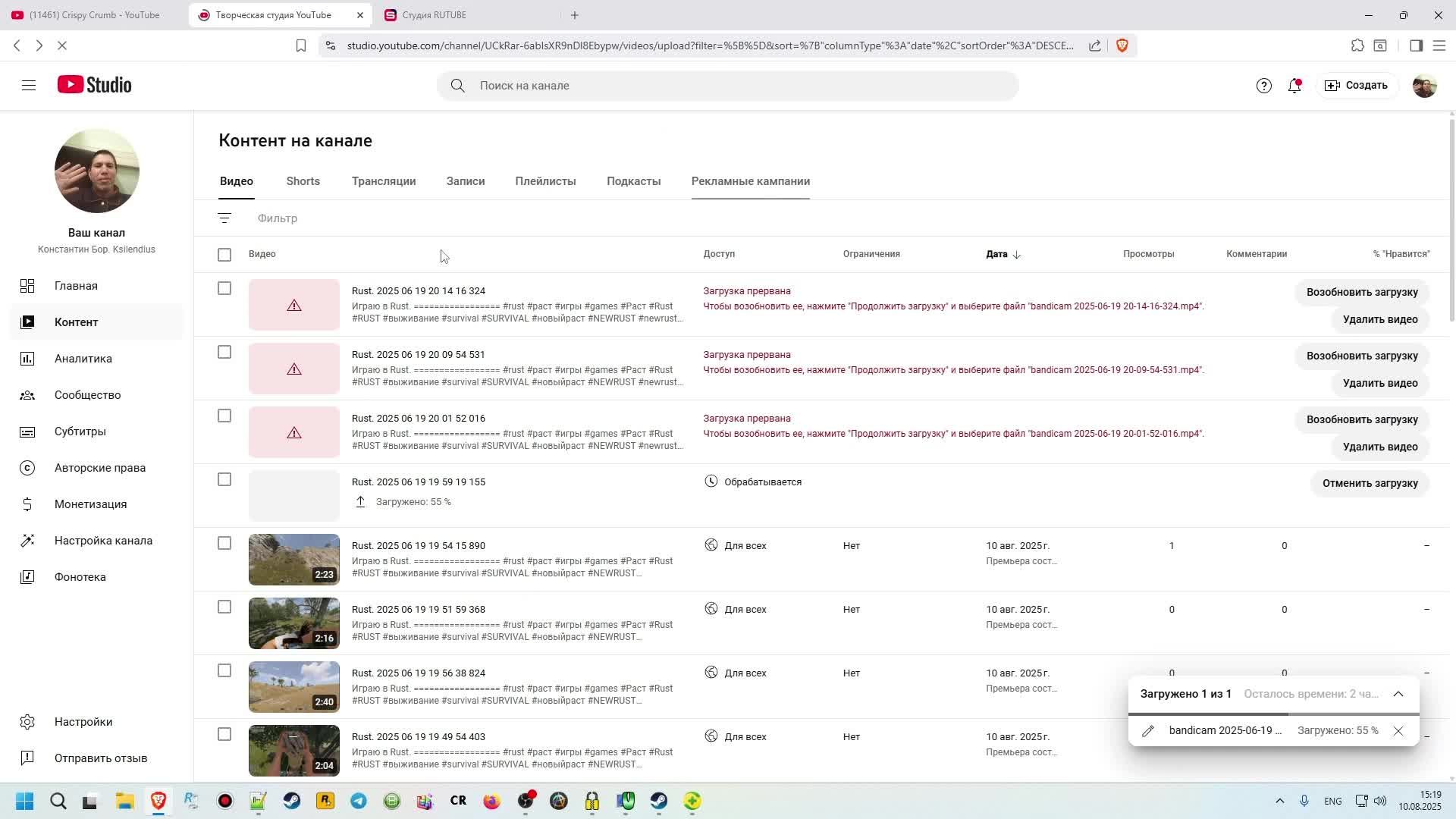Switch to the Плейлисты tab
This screenshot has width=1456, height=819.
[x=545, y=181]
